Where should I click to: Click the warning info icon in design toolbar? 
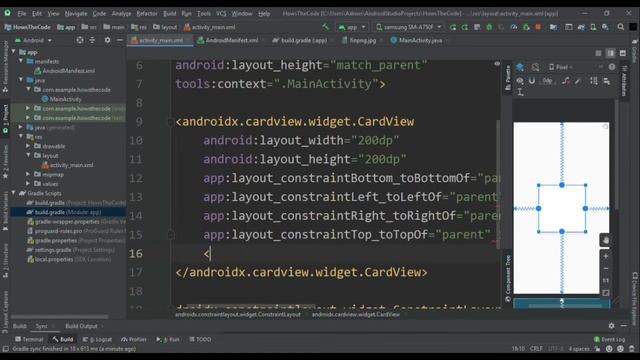tap(611, 67)
